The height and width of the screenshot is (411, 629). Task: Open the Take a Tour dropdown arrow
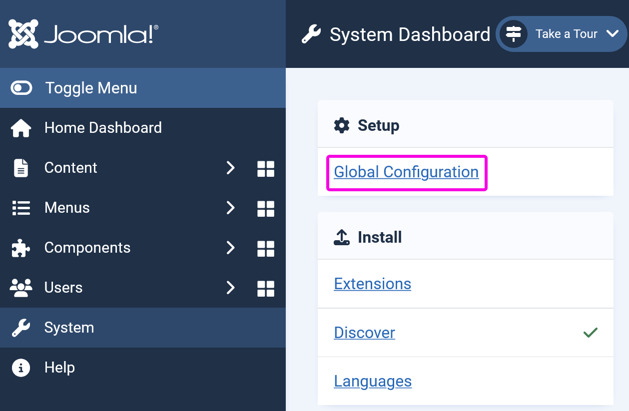tap(612, 34)
